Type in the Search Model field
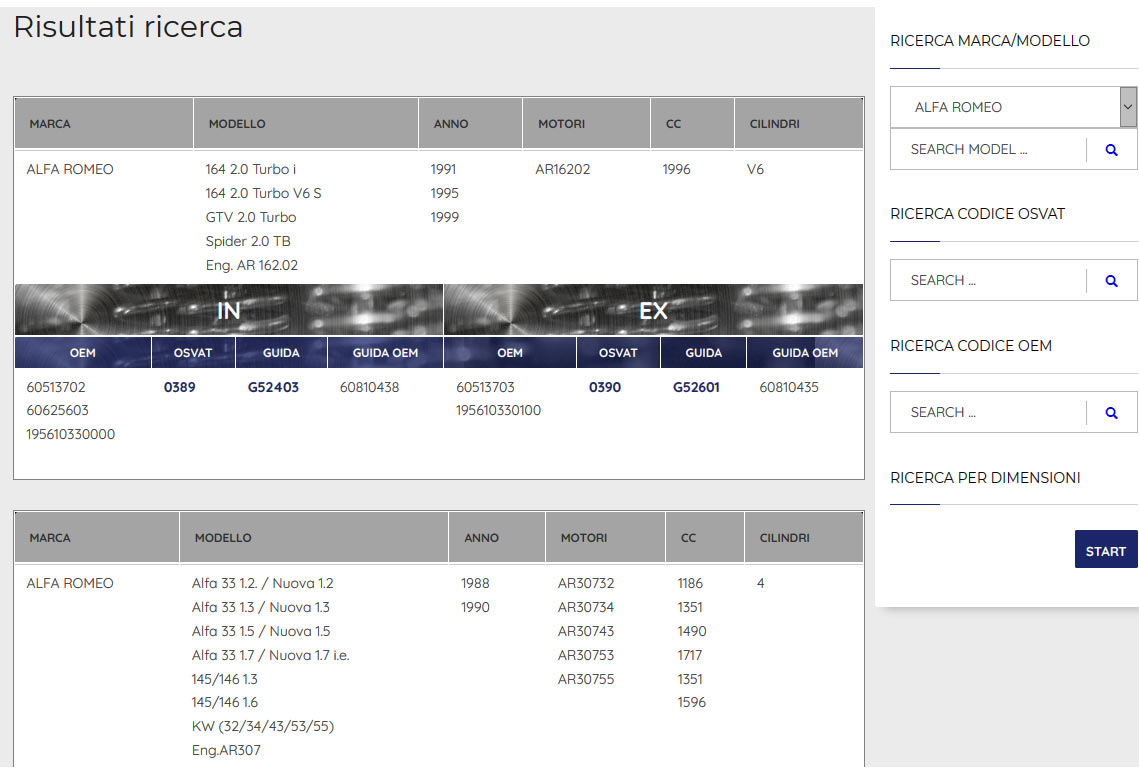Viewport: 1139px width, 770px height. point(987,149)
